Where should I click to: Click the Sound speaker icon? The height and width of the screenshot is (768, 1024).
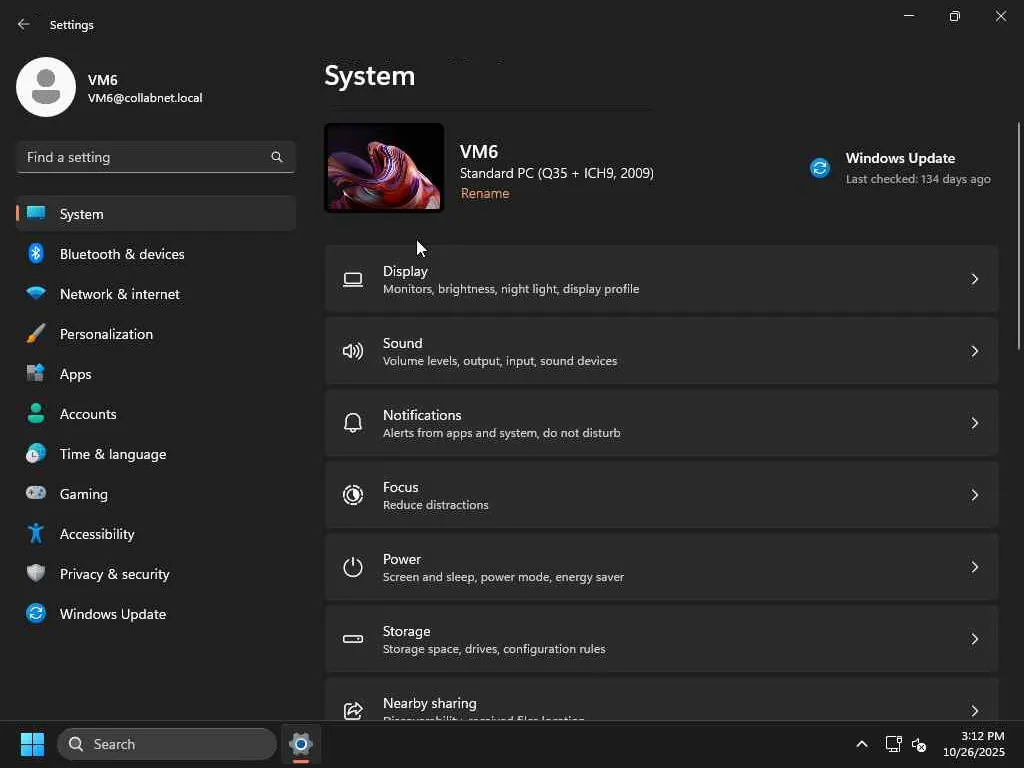353,351
